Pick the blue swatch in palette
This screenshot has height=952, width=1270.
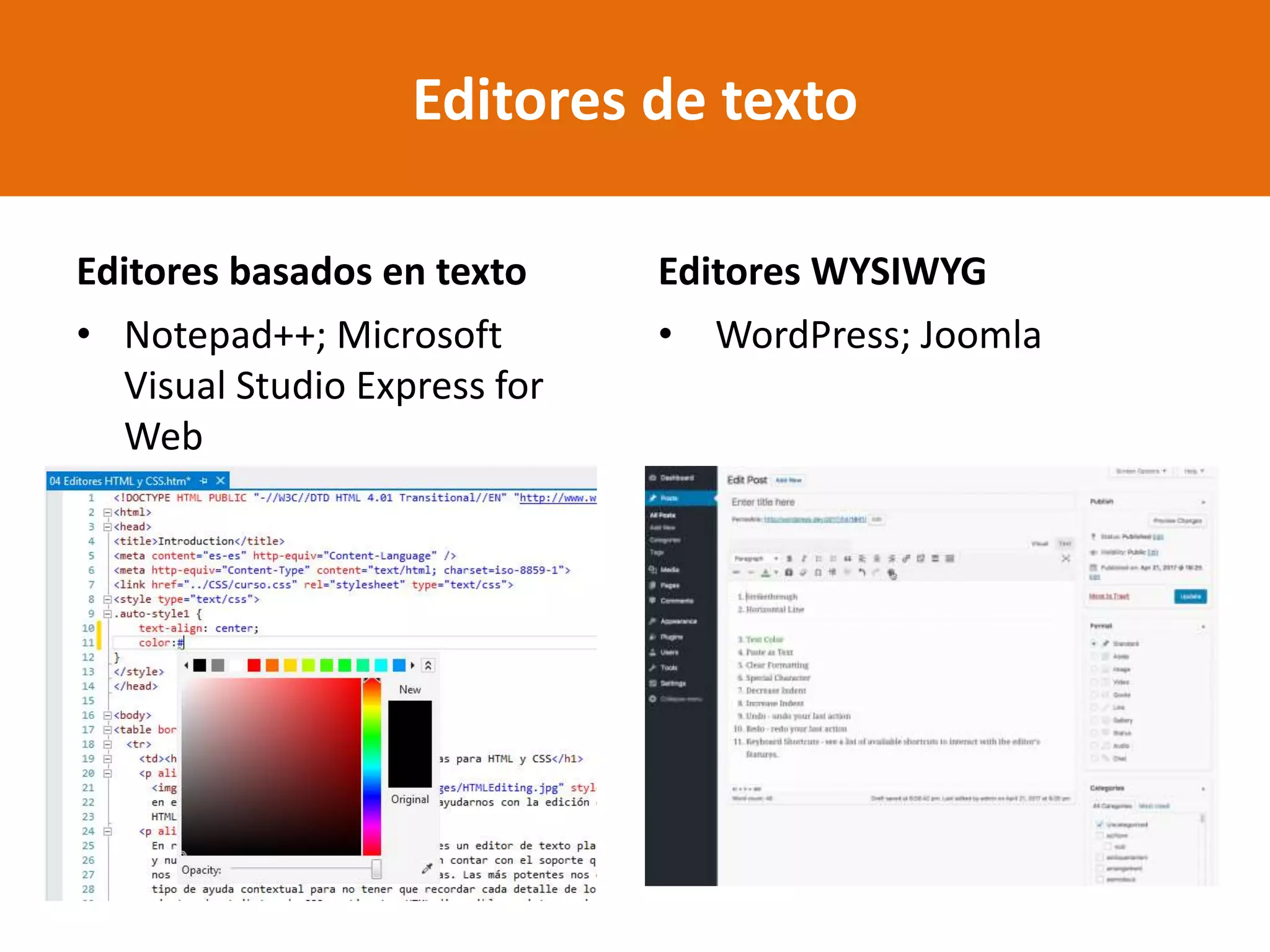point(399,666)
